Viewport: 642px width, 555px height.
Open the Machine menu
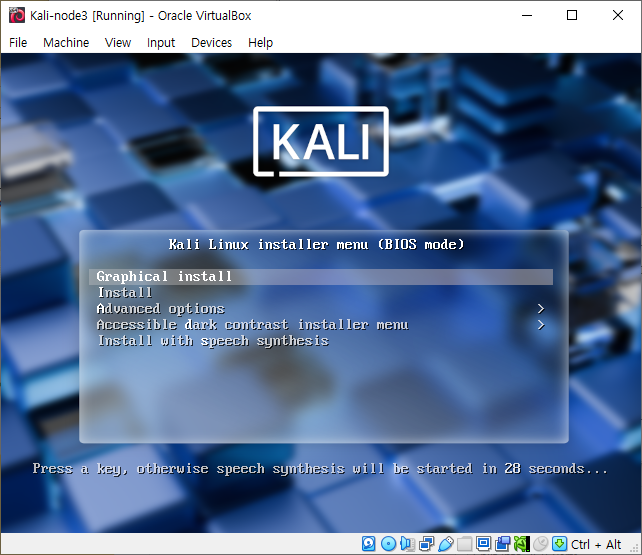[x=66, y=43]
